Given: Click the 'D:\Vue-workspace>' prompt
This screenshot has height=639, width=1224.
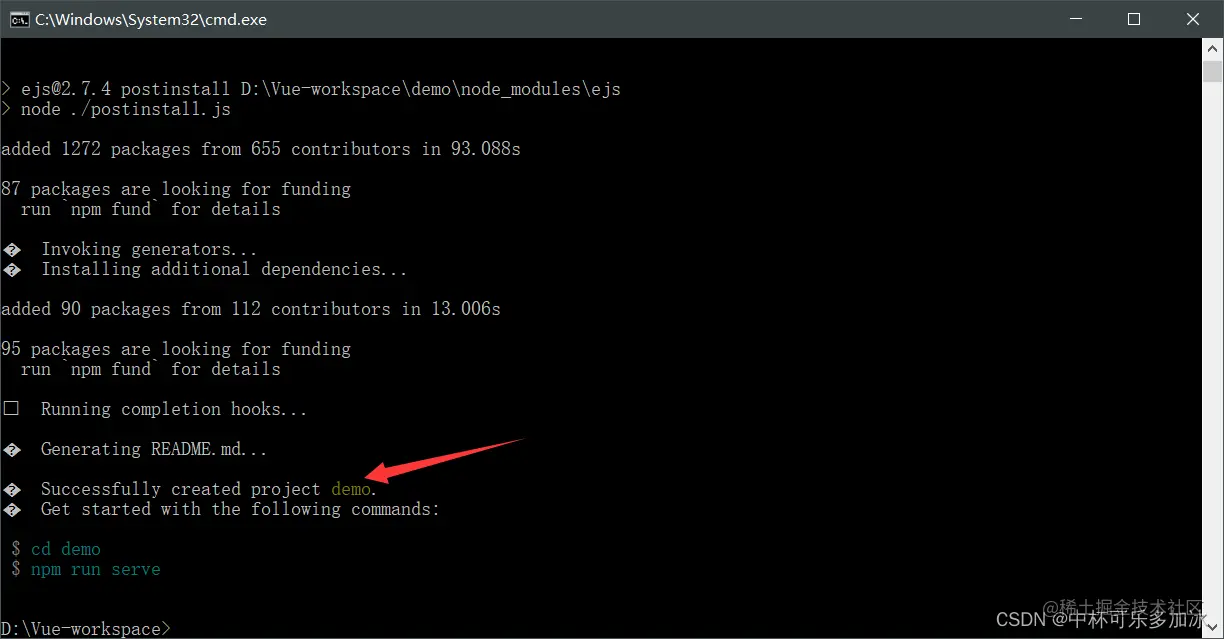Looking at the screenshot, I should point(86,629).
